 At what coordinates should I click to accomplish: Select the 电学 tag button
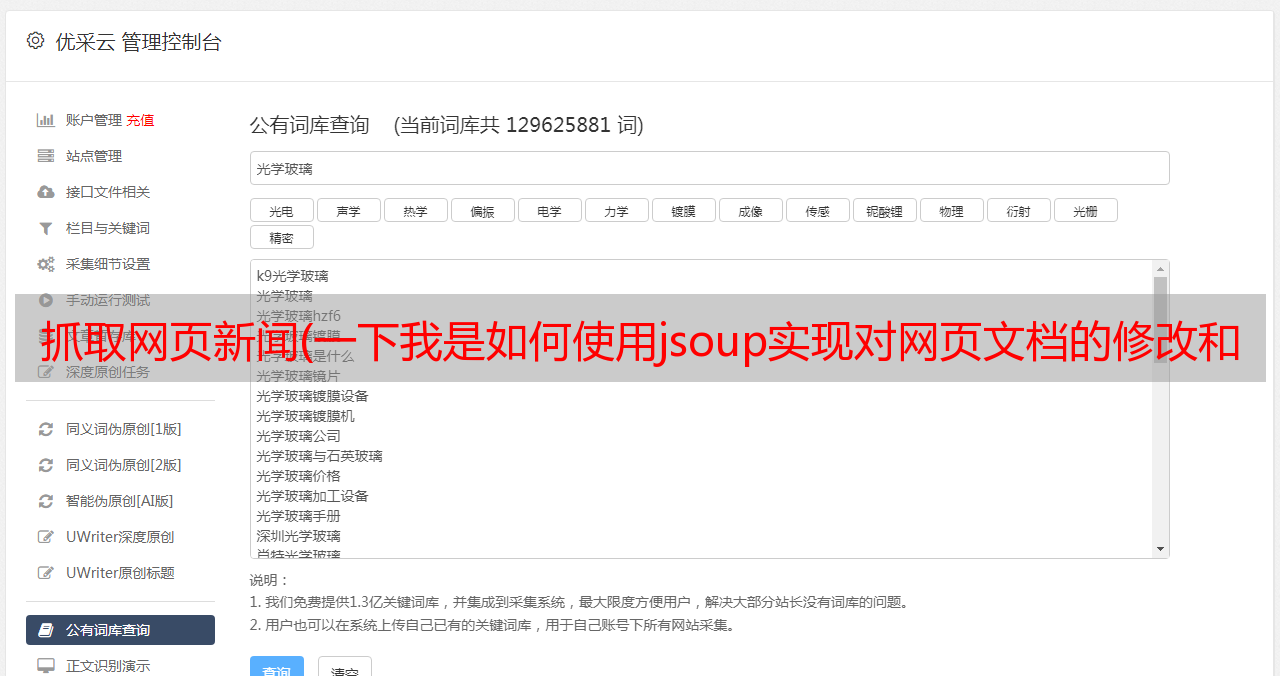pos(549,211)
